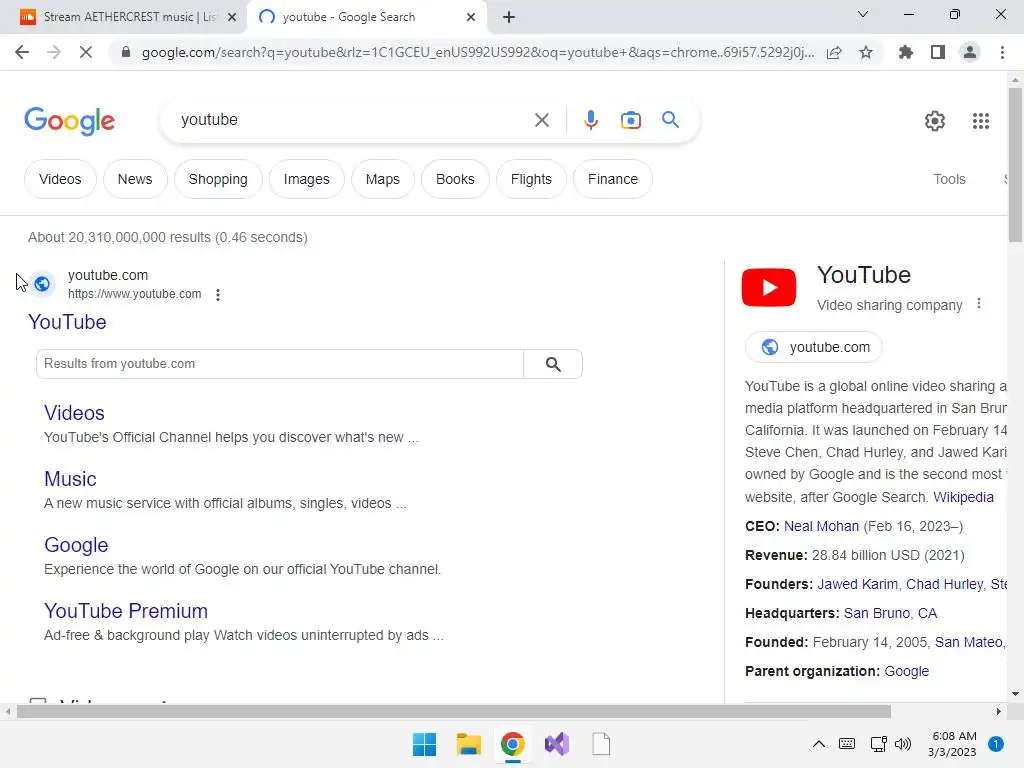Select the Maps filter chip

tap(383, 179)
